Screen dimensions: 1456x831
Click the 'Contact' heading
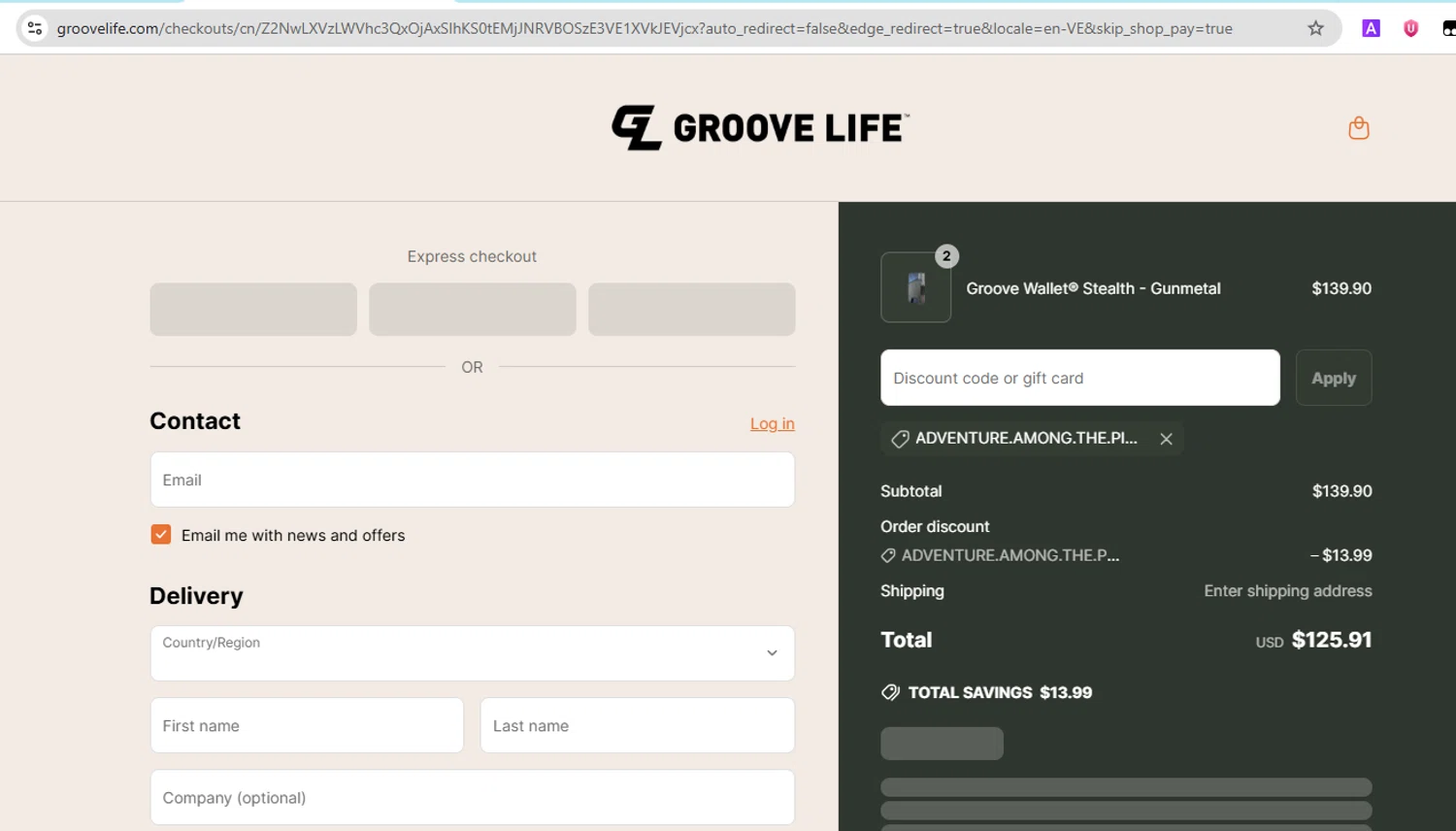tap(195, 420)
